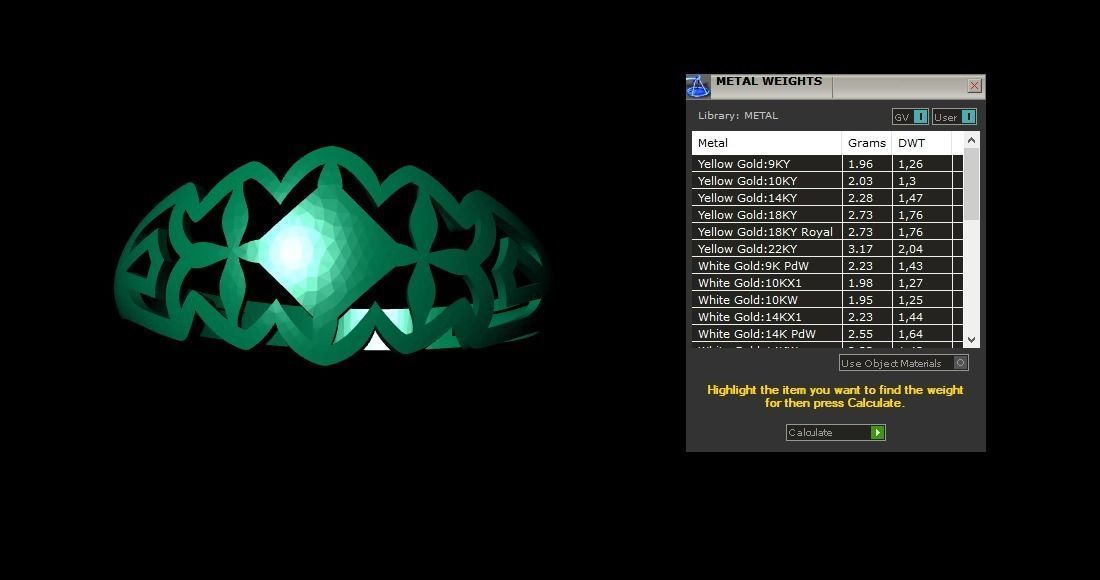Click the metal list scroll down arrow
The height and width of the screenshot is (580, 1100).
[972, 340]
